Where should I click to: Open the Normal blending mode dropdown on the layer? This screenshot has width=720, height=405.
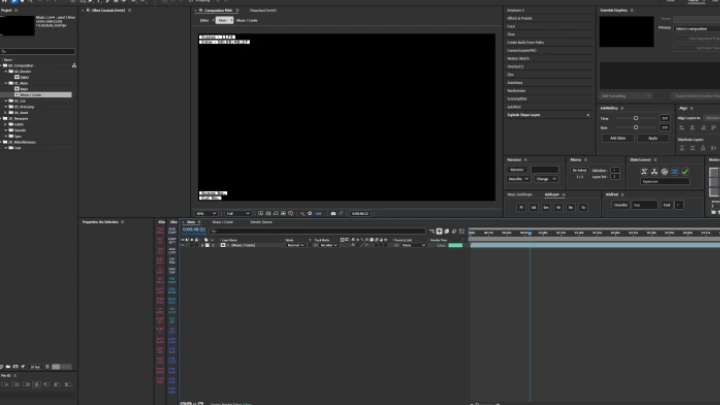tap(296, 245)
